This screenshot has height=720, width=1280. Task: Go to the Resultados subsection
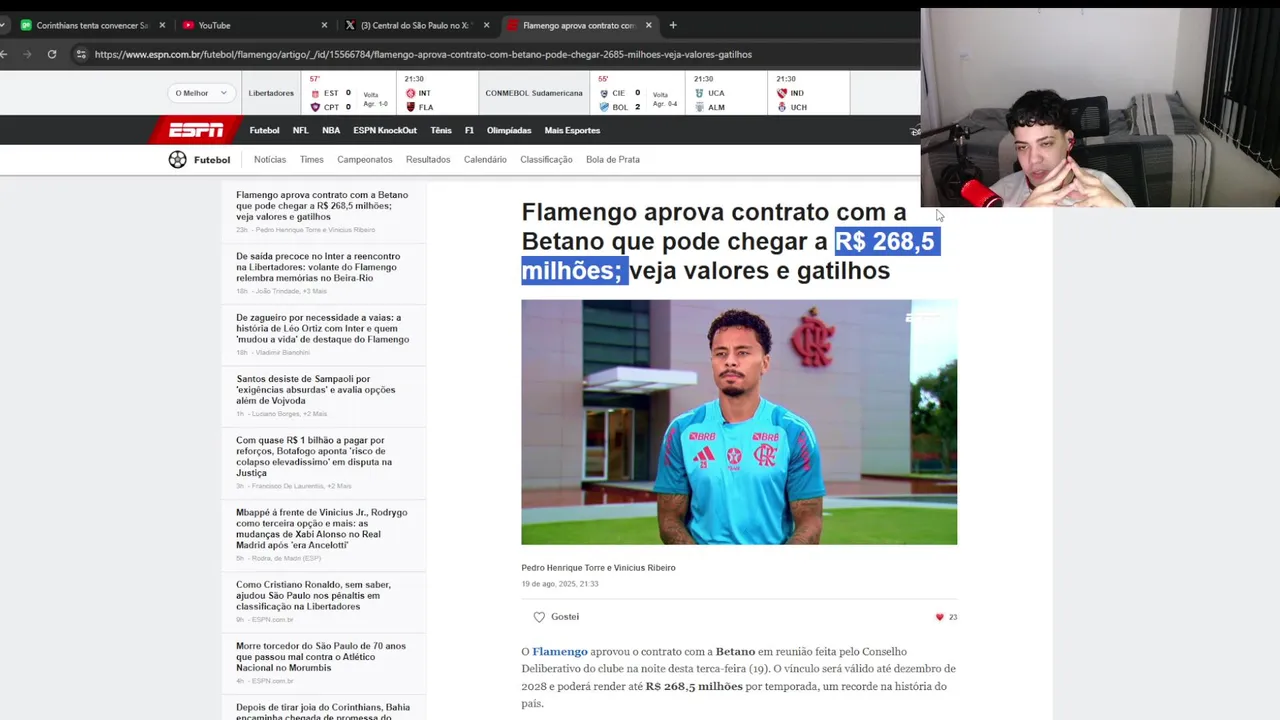(x=428, y=159)
